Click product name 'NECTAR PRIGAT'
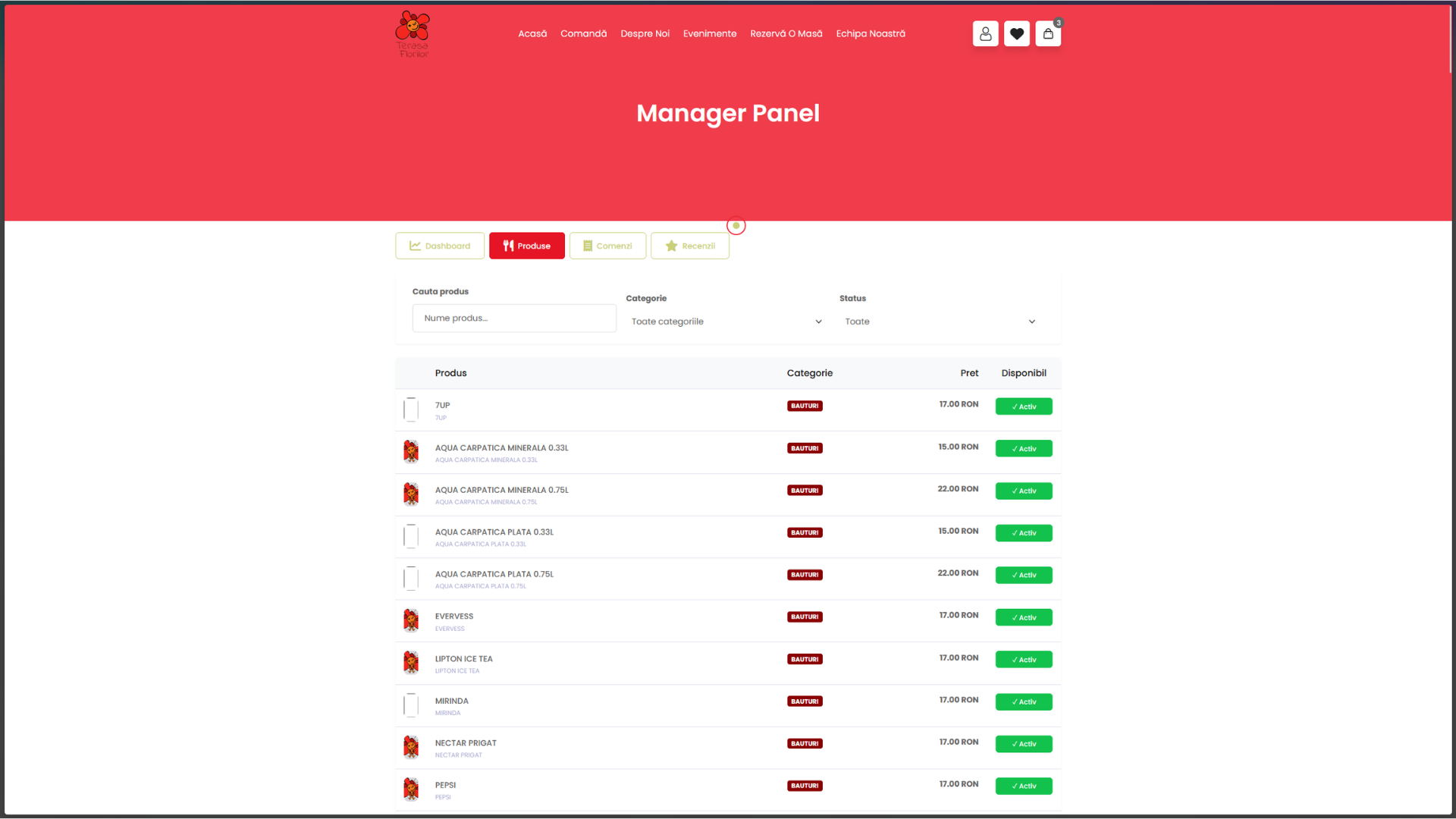Viewport: 1456px width, 819px height. point(466,743)
